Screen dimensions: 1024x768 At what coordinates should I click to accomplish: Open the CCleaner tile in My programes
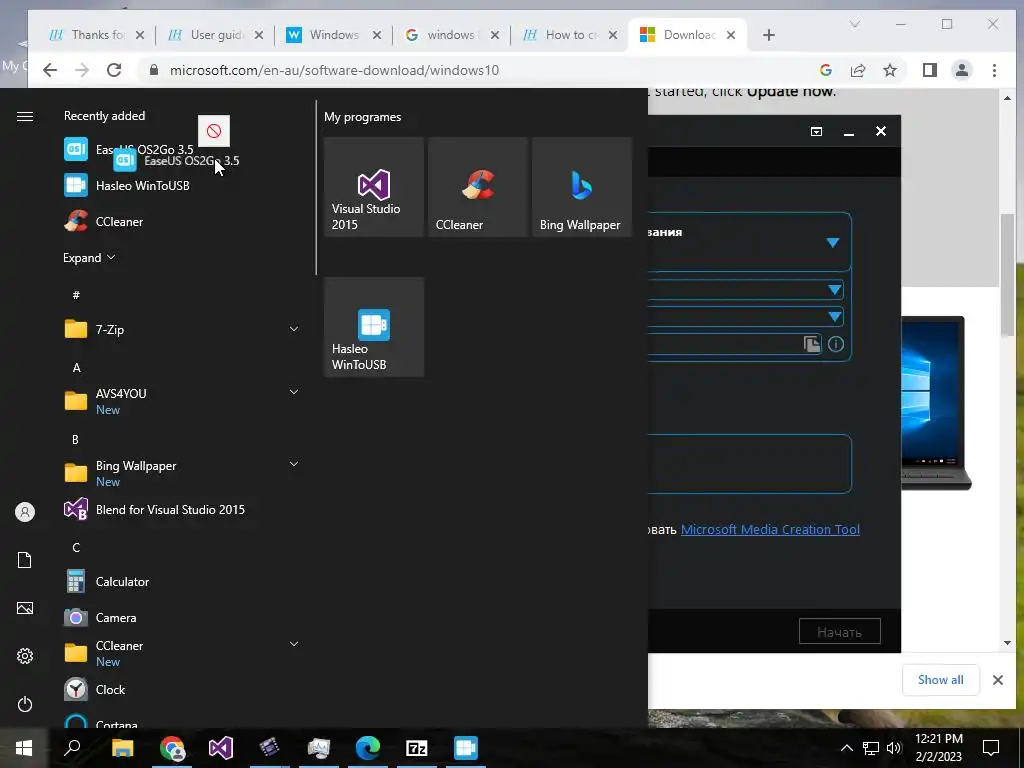(x=478, y=187)
